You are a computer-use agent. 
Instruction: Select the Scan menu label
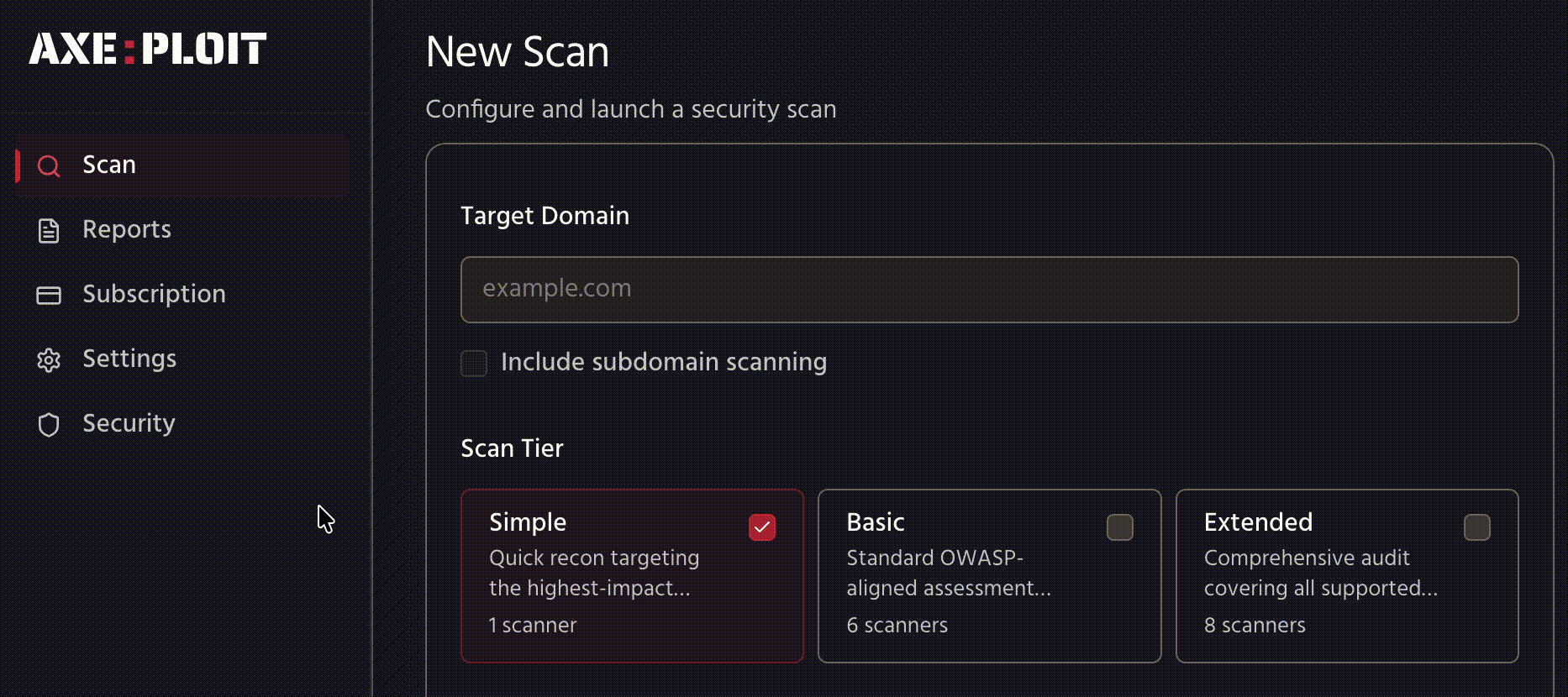[x=109, y=165]
